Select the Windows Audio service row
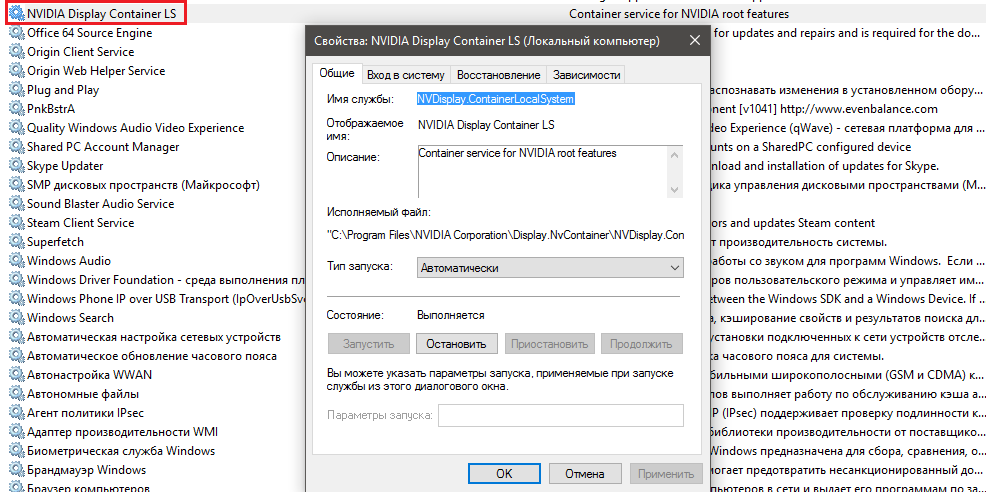Viewport: 986px width, 492px height. pos(69,260)
